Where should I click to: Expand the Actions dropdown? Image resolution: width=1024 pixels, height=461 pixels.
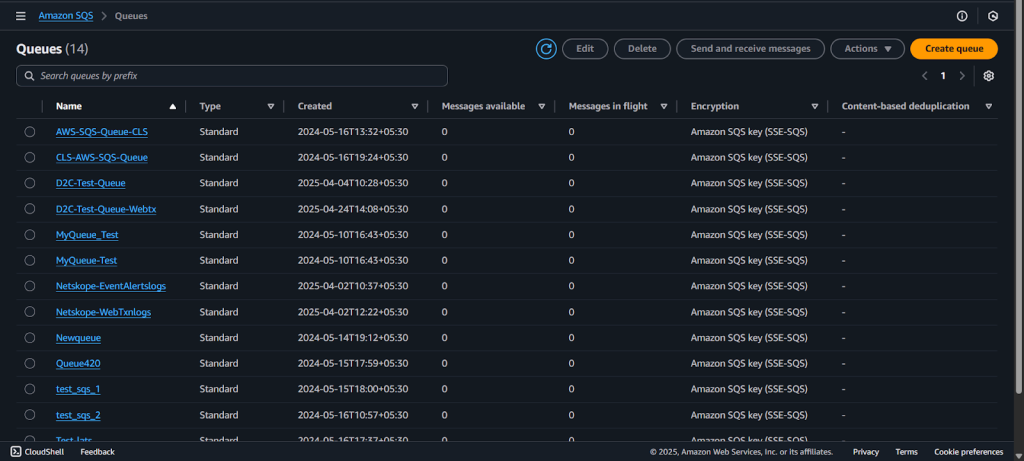[867, 49]
